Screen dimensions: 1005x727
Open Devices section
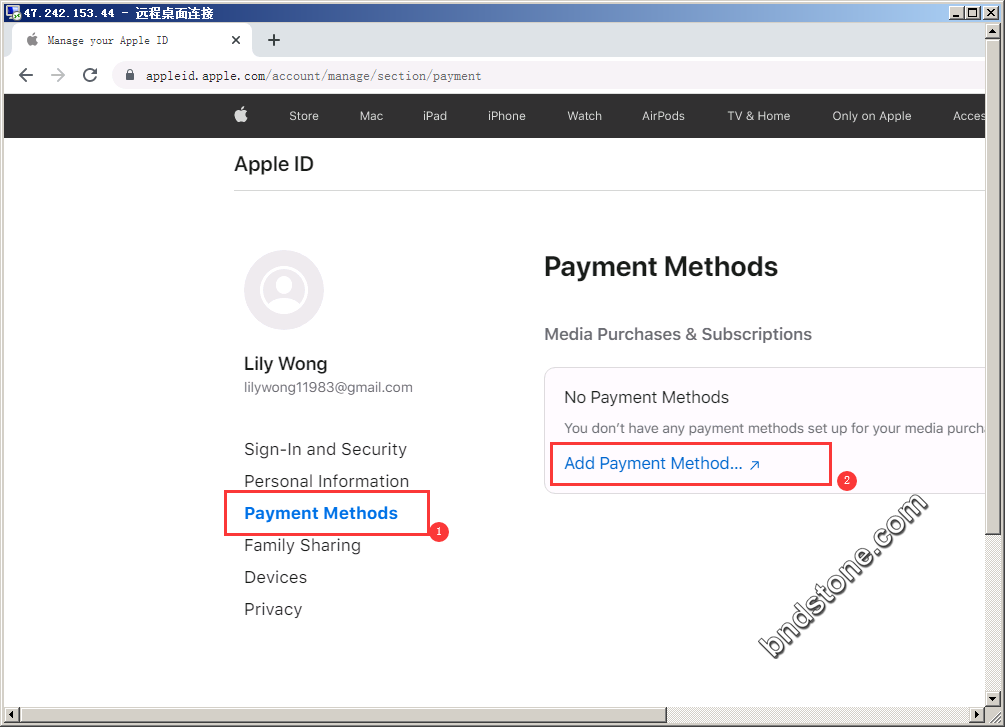tap(276, 578)
